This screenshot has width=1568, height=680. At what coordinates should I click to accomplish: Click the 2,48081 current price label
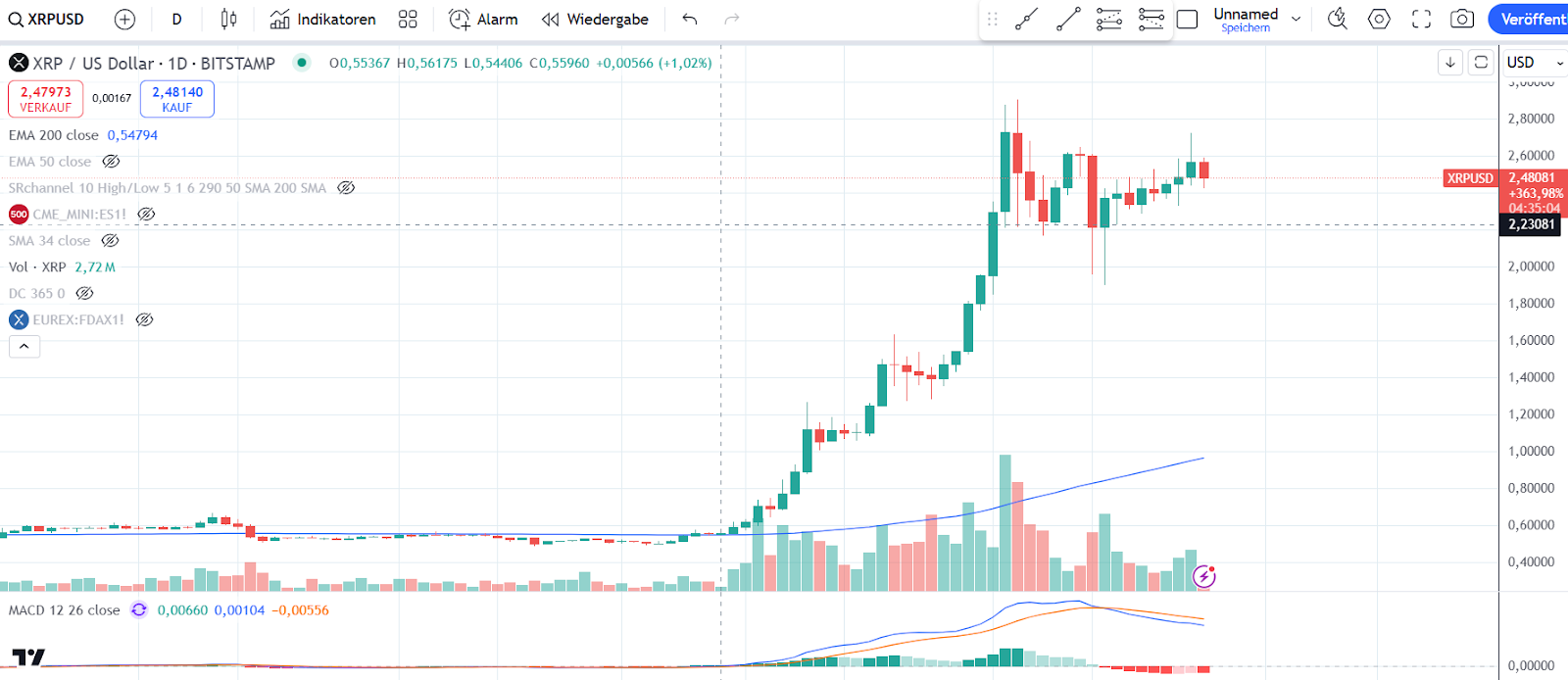[x=1532, y=178]
